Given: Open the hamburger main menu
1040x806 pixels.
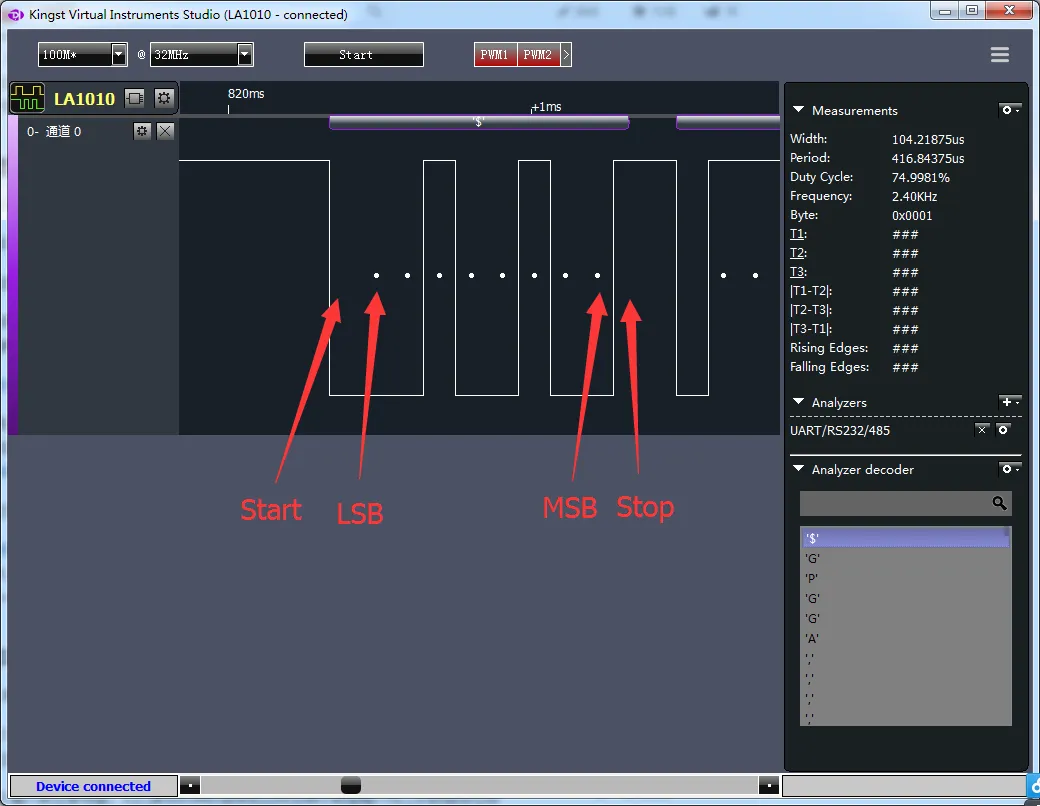Looking at the screenshot, I should point(999,55).
